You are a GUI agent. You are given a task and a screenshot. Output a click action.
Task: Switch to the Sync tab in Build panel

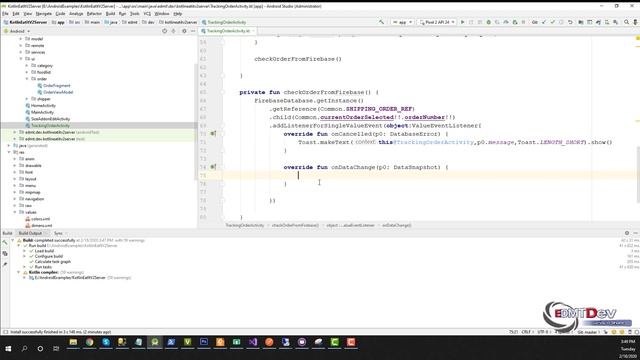[x=58, y=233]
